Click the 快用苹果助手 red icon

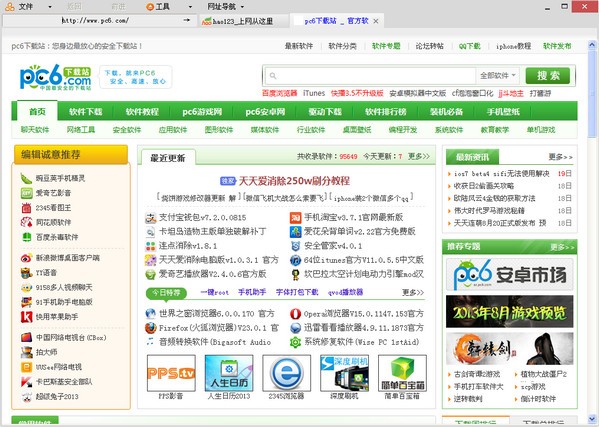click(x=26, y=317)
